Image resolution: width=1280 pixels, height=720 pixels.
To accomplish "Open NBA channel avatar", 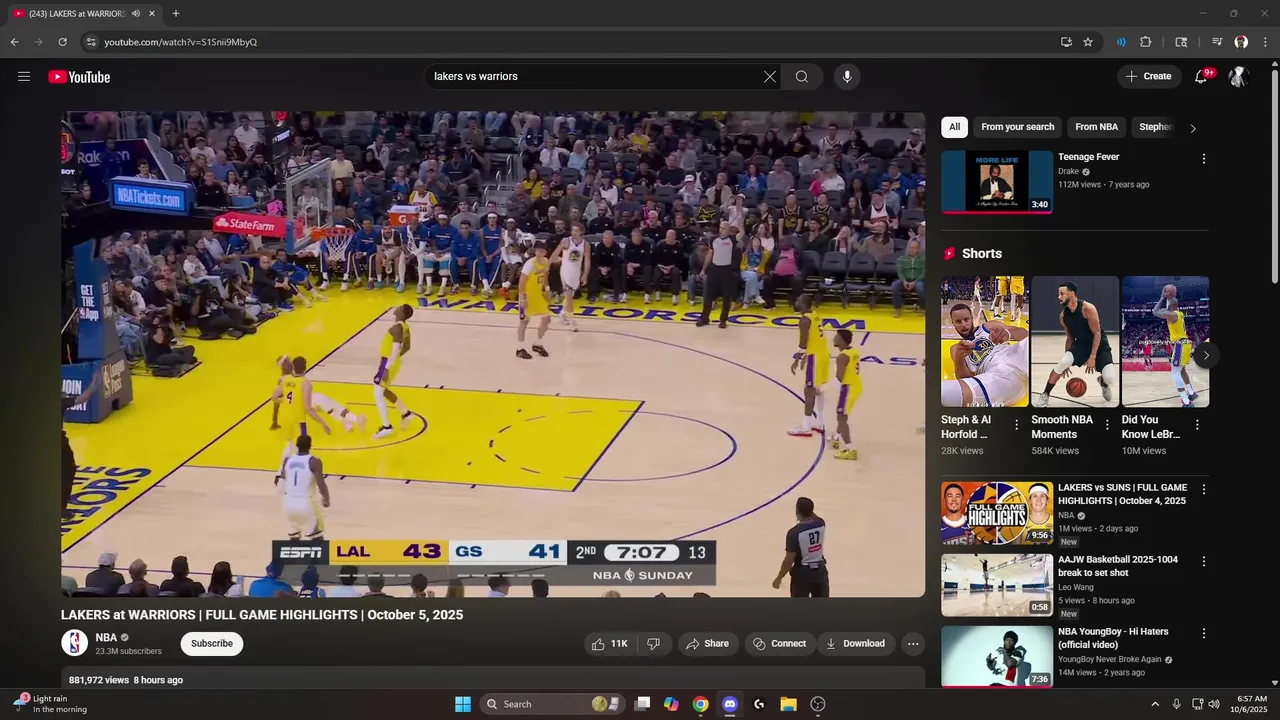I will click(x=75, y=643).
